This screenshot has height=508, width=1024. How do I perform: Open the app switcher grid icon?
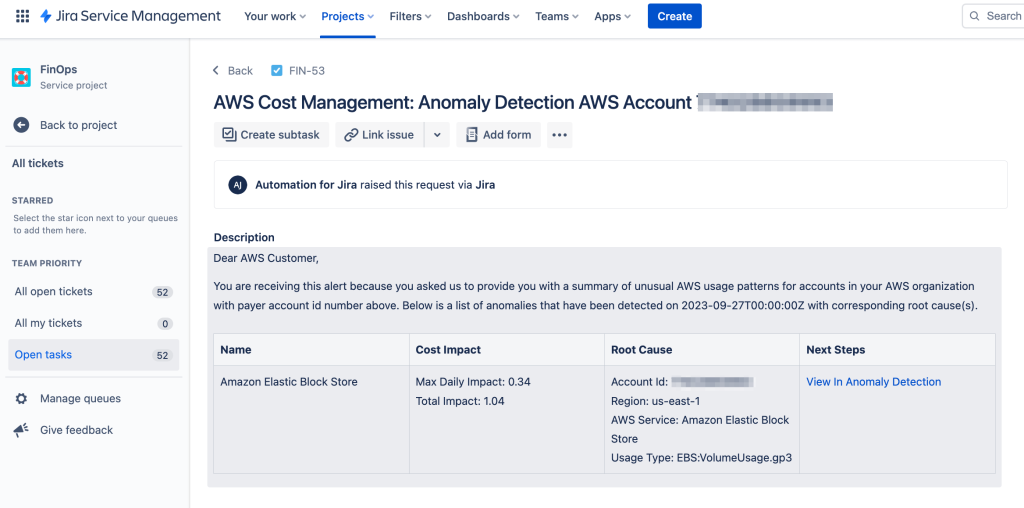pos(22,16)
